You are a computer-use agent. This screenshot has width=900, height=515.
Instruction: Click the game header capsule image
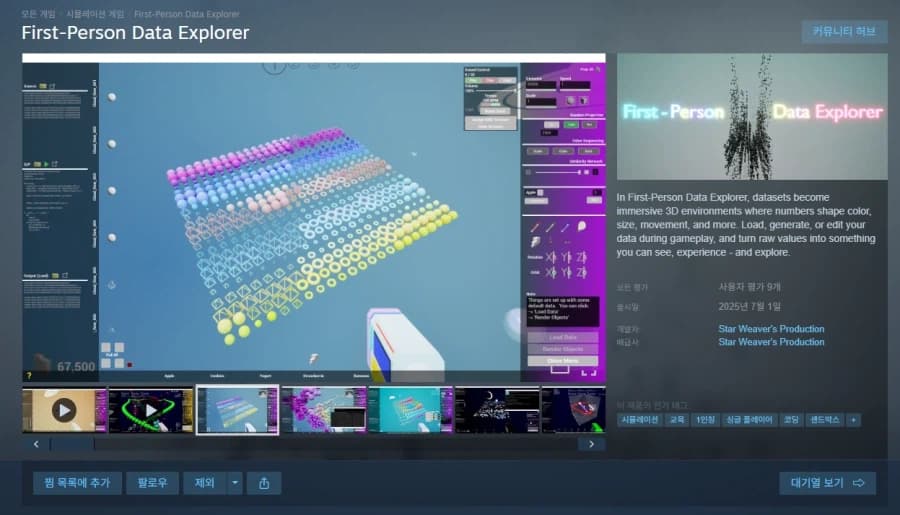[752, 117]
